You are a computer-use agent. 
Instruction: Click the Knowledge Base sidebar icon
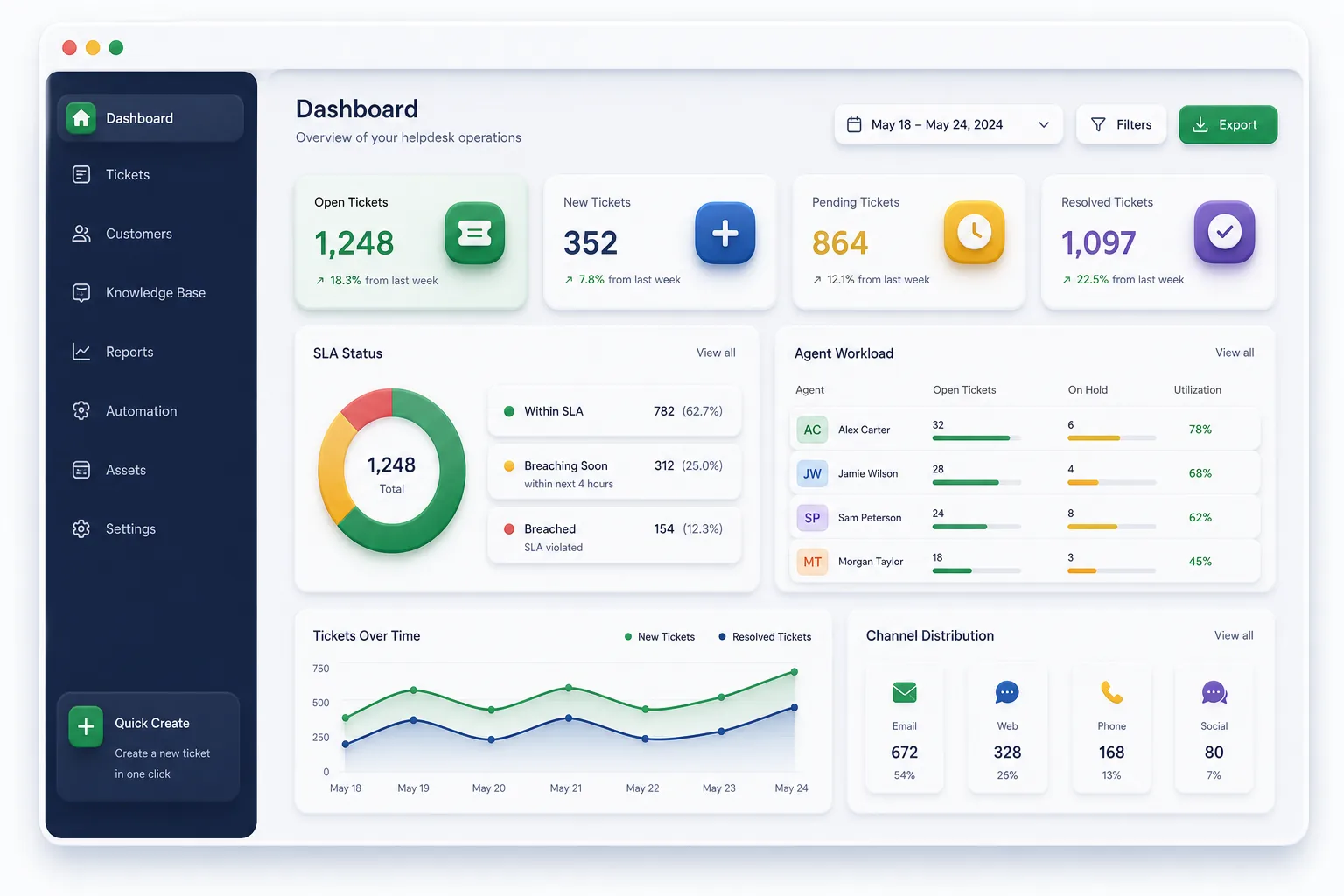coord(81,292)
